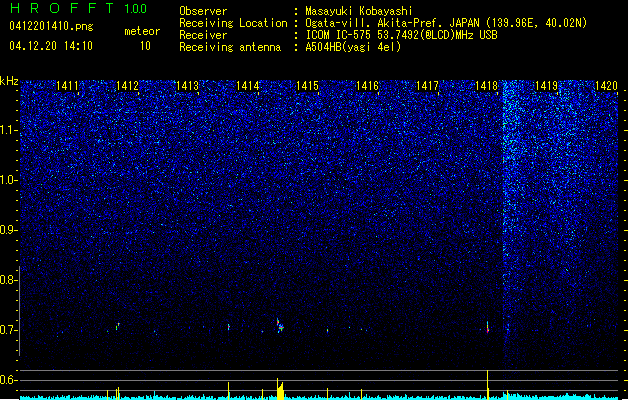Click the 1420 time axis marker
Screen dimensions: 629x400
(606, 85)
